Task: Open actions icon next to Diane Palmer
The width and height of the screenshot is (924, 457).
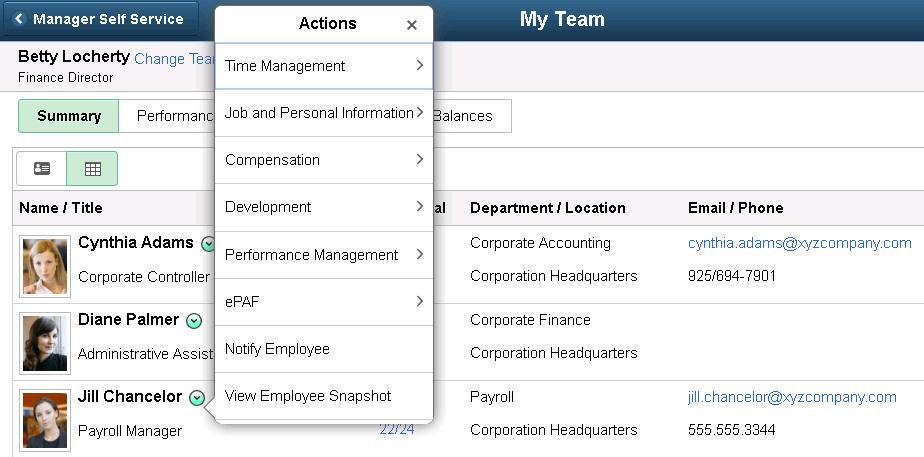Action: 194,321
